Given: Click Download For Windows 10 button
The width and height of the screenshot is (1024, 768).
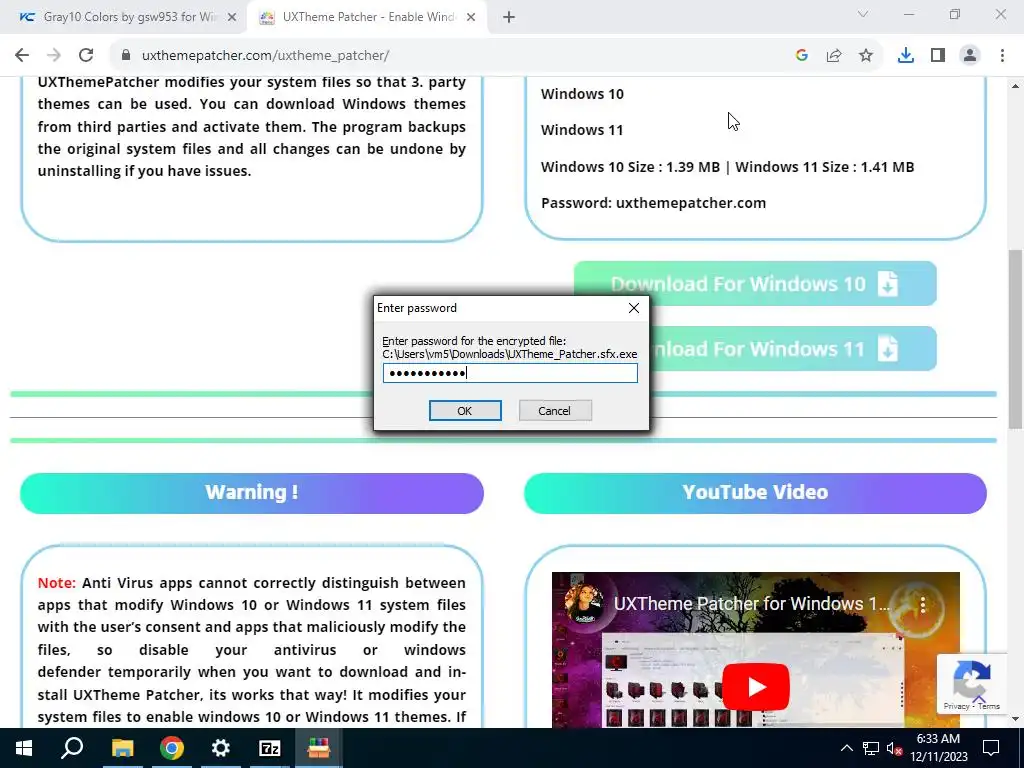Looking at the screenshot, I should point(755,283).
